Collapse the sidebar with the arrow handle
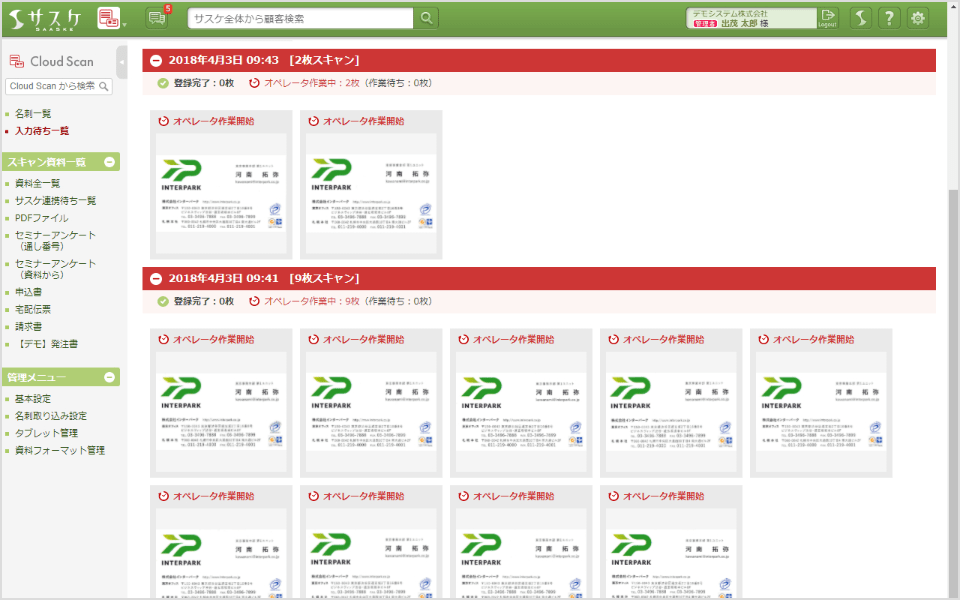The width and height of the screenshot is (960, 600). 121,62
